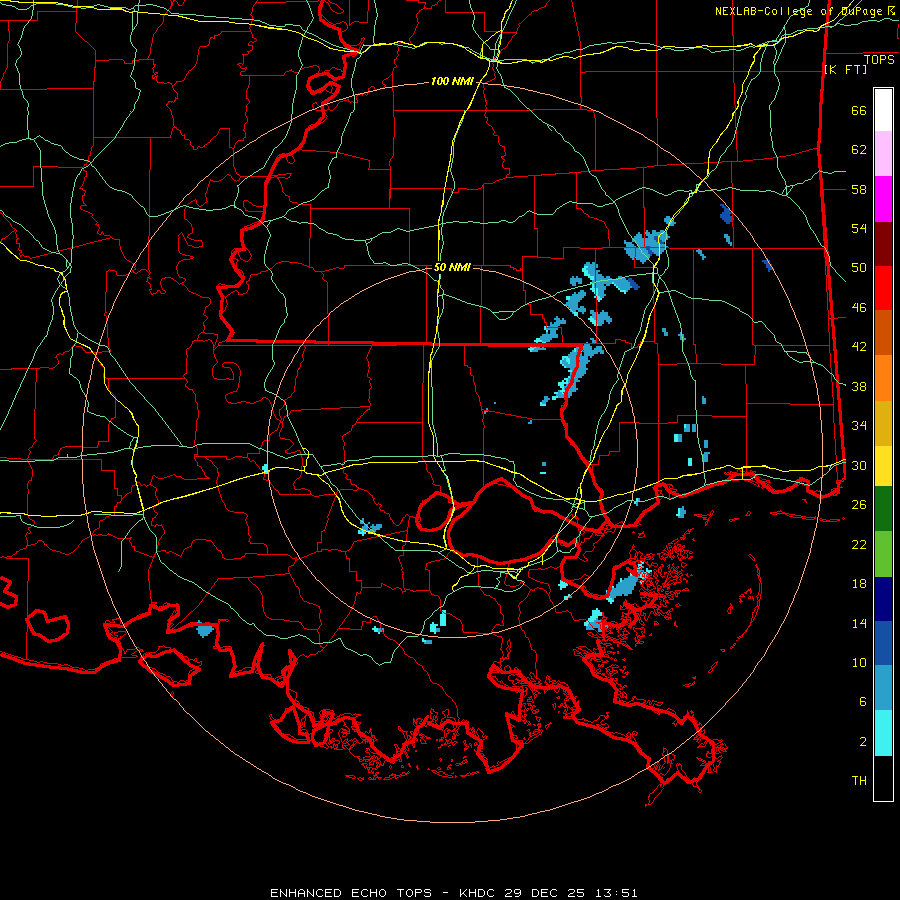Image resolution: width=900 pixels, height=900 pixels.
Task: Click the black swatch at the legend bottom
Action: click(883, 778)
